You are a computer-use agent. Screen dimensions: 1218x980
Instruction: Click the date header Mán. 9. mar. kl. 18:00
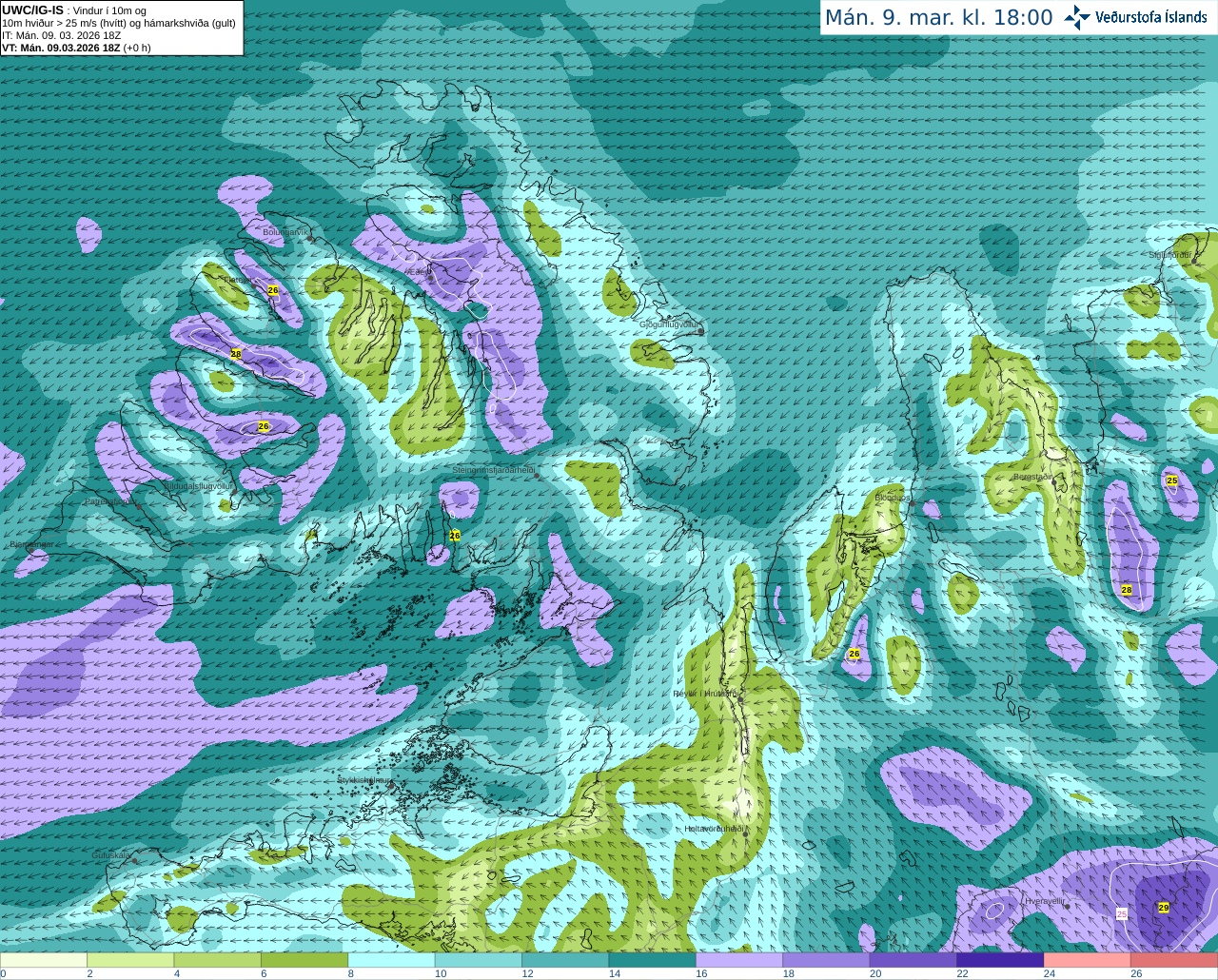pyautogui.click(x=938, y=17)
